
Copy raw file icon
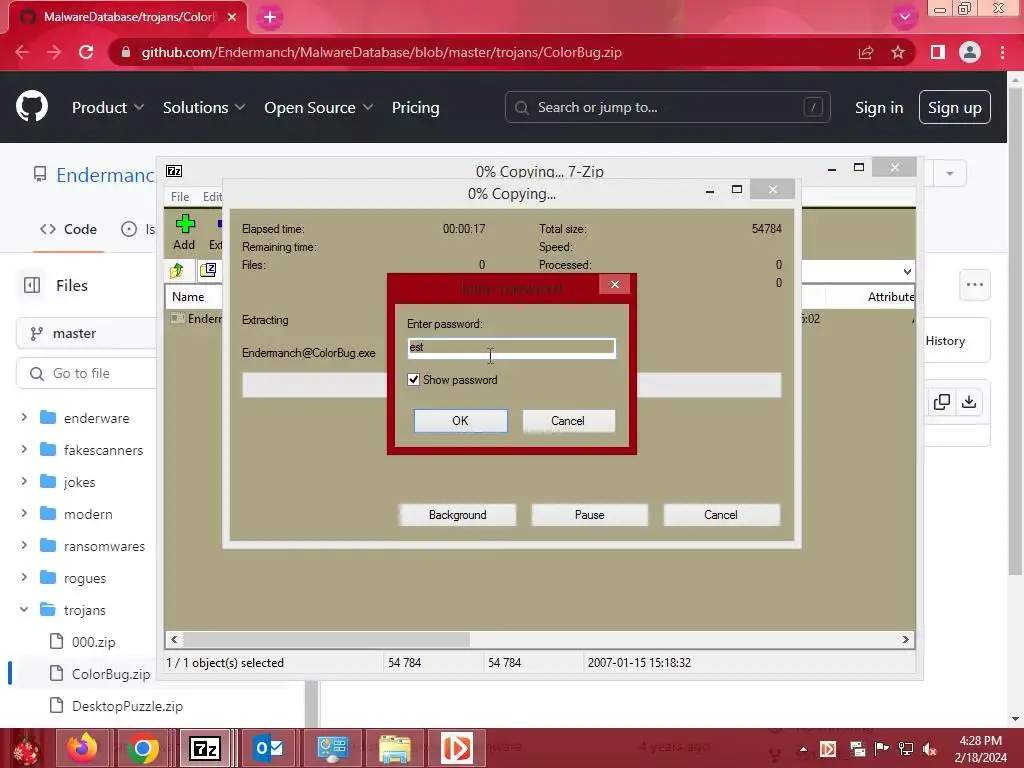(942, 402)
